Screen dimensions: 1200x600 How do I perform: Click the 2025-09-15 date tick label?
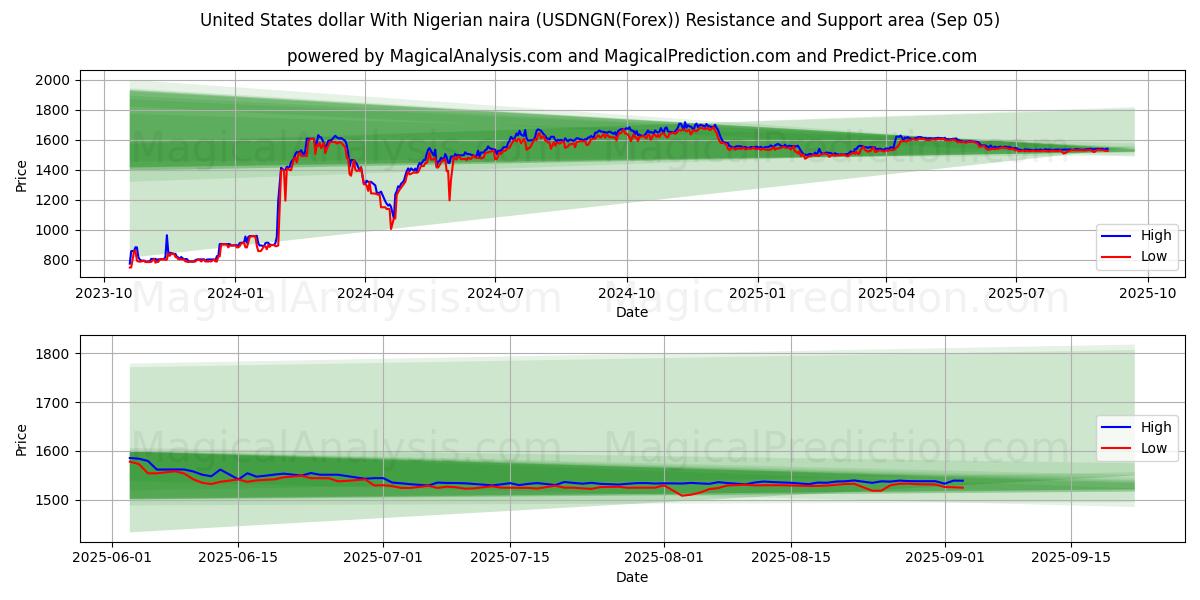click(1071, 557)
